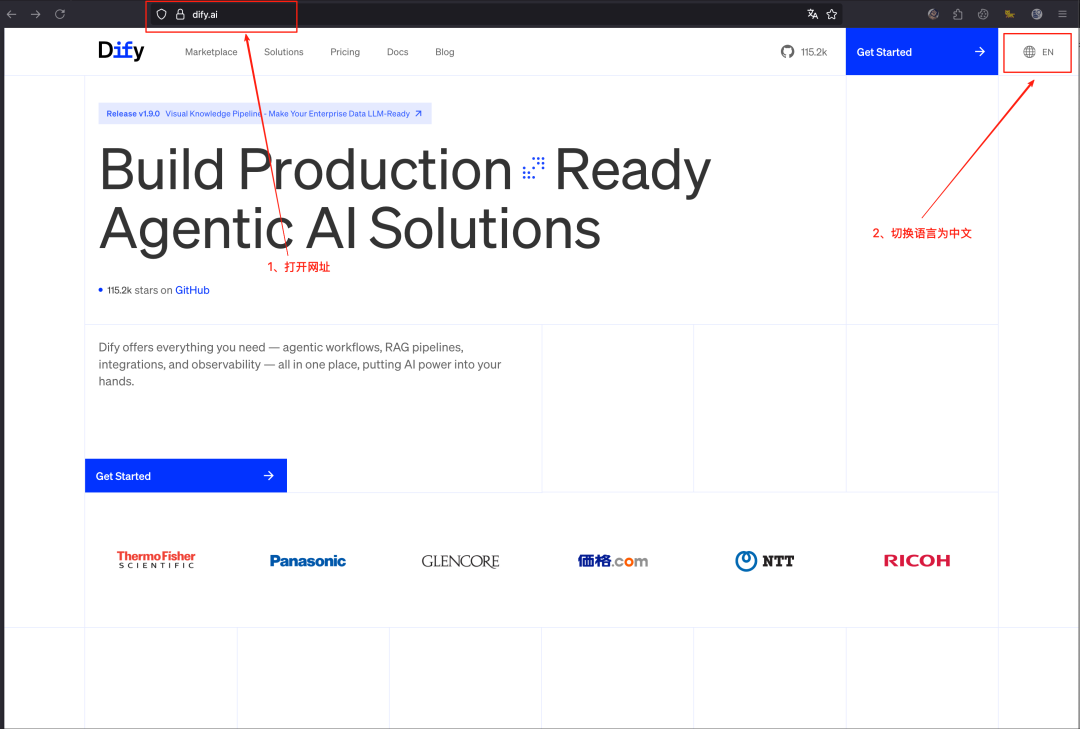
Task: Click the Dify logo
Action: (x=121, y=50)
